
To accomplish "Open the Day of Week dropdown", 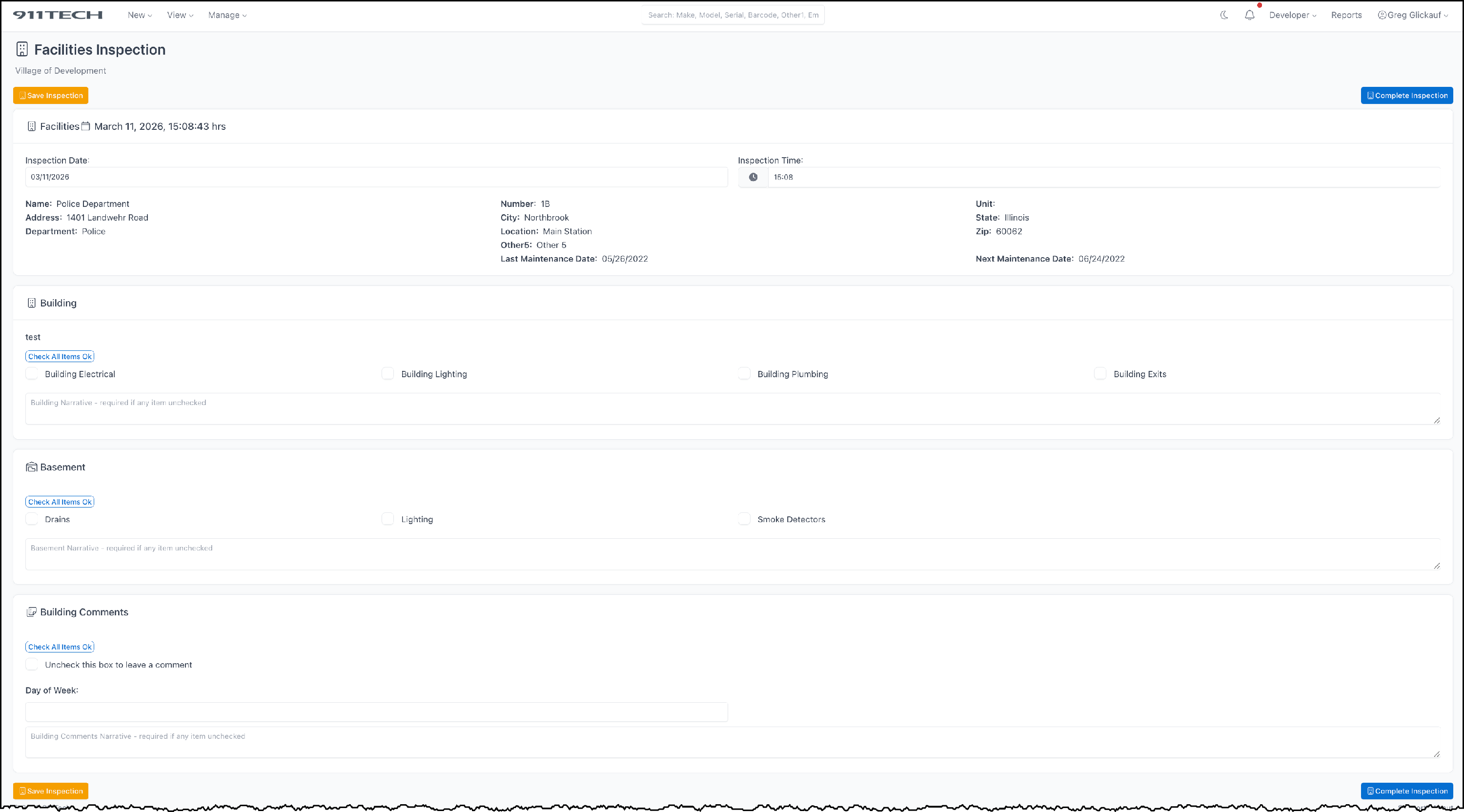I will point(376,712).
